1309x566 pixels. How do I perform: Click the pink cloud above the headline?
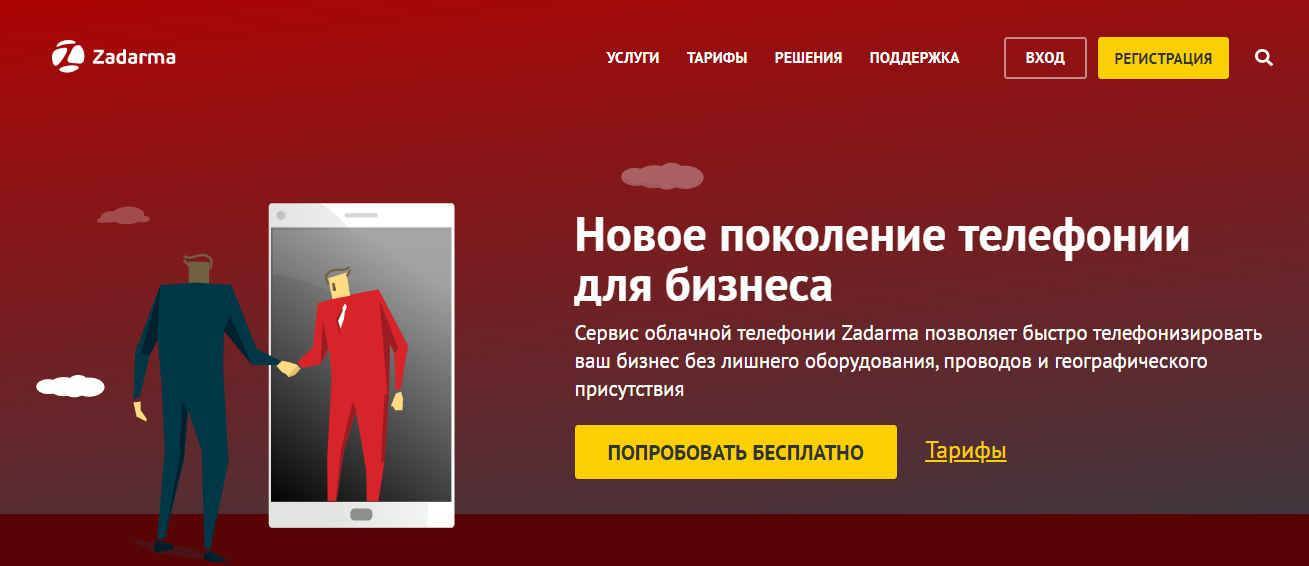coord(662,176)
